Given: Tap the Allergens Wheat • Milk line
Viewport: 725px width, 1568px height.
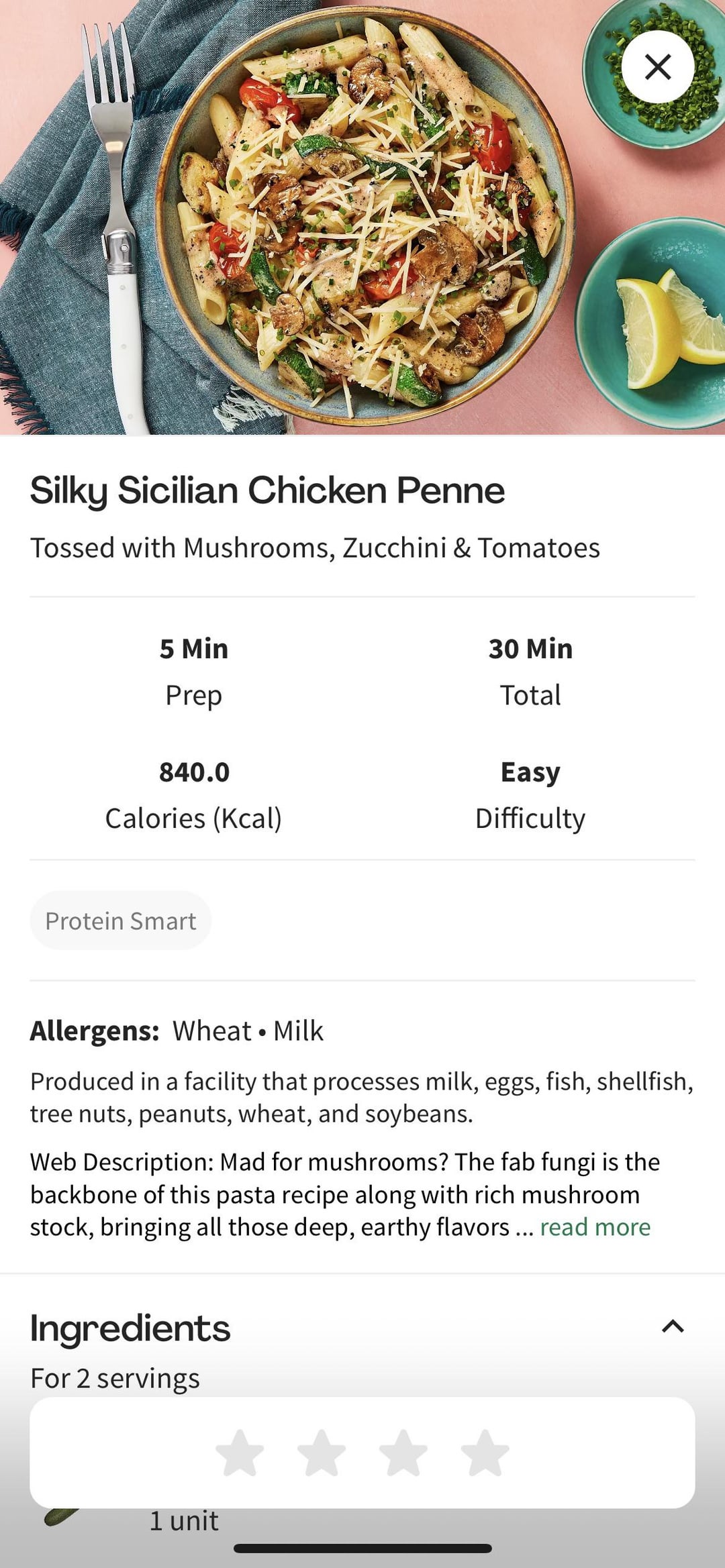Looking at the screenshot, I should [x=177, y=1031].
